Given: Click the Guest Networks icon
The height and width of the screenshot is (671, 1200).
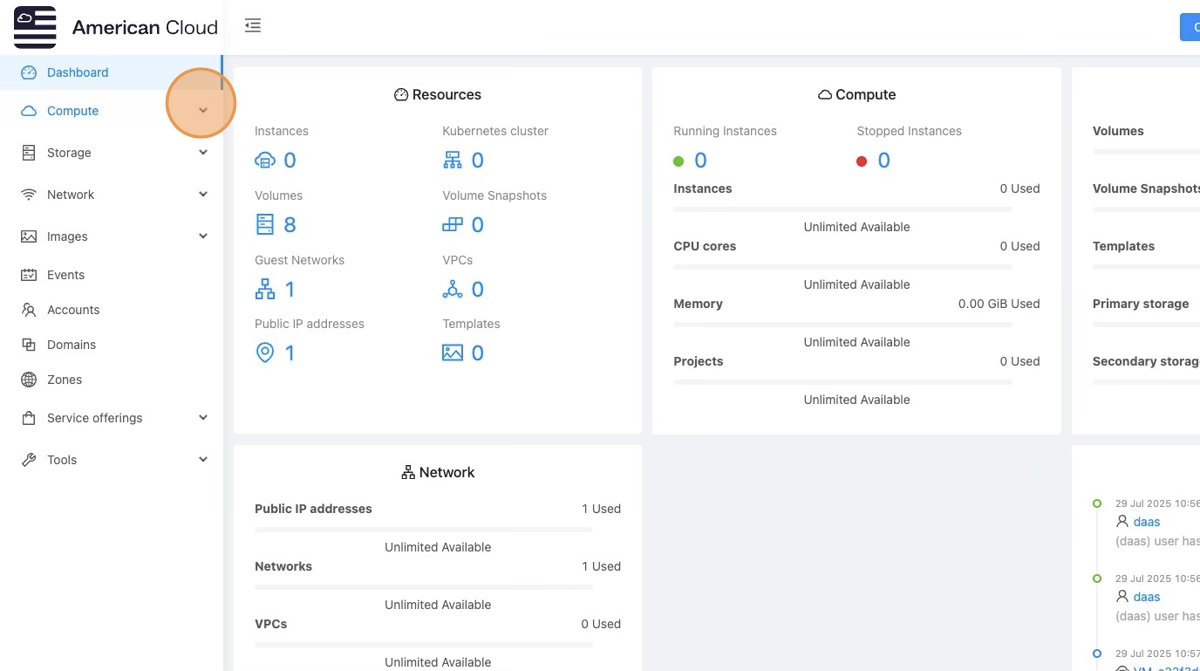Looking at the screenshot, I should click(x=265, y=289).
